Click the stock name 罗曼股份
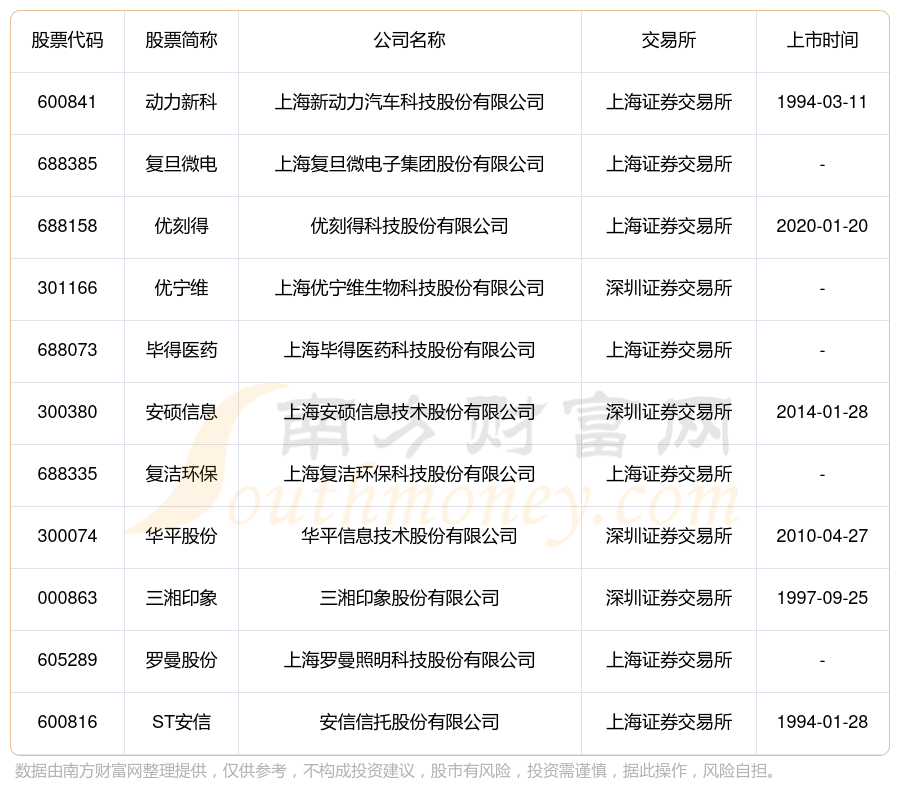The width and height of the screenshot is (900, 800). pyautogui.click(x=181, y=660)
